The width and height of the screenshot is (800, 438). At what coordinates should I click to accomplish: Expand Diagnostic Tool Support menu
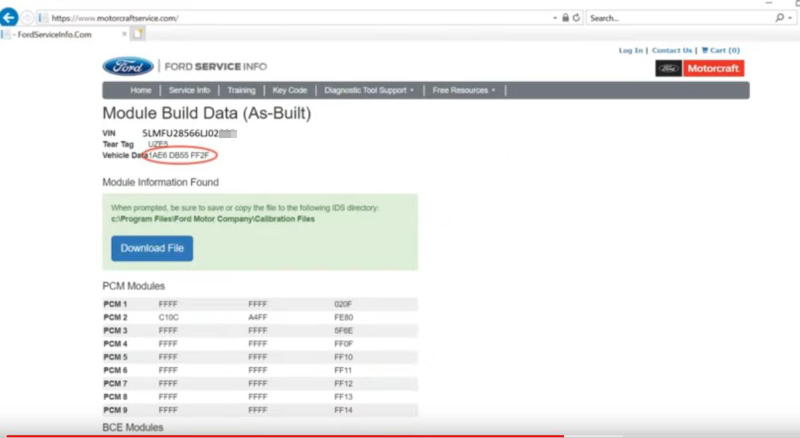click(369, 90)
